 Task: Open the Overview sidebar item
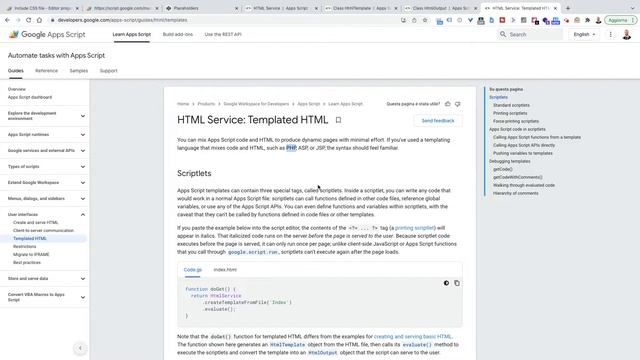[17, 89]
